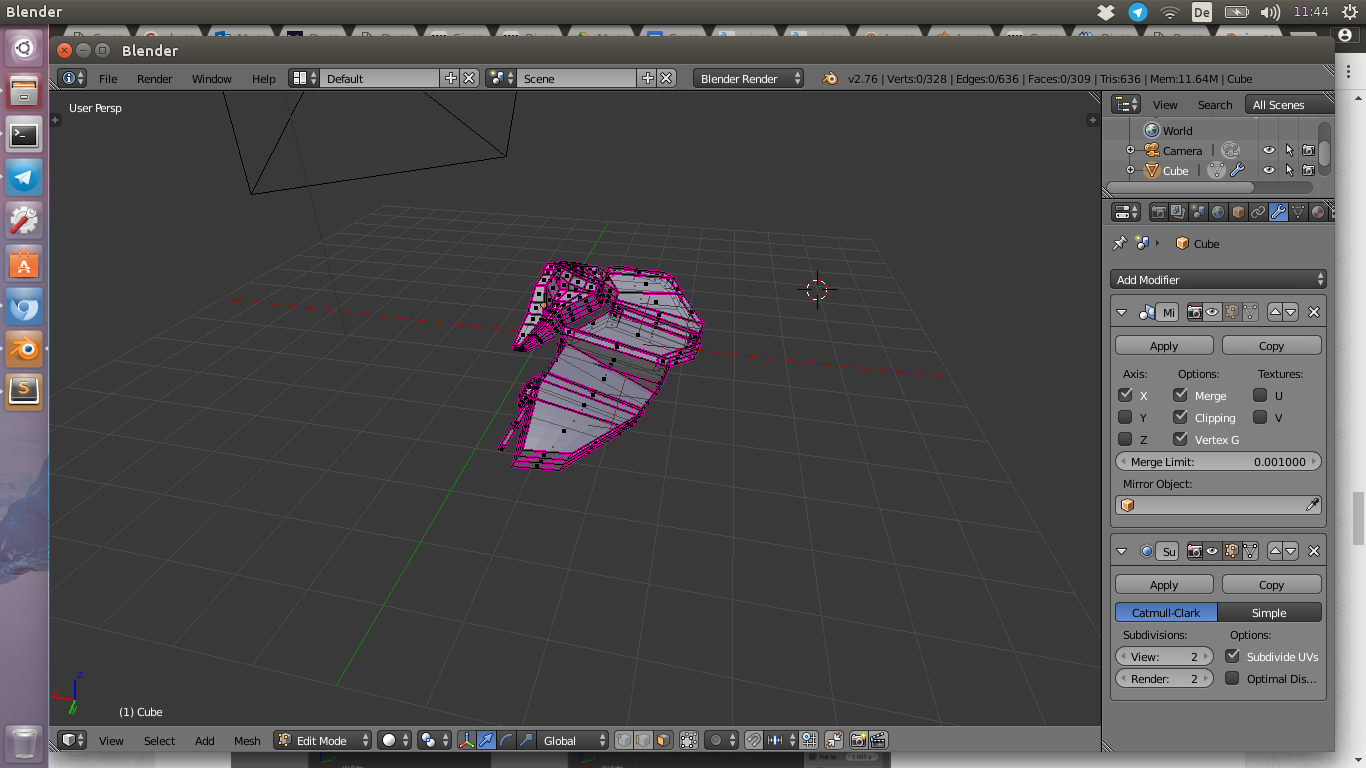Switch to edge select mode
Image resolution: width=1366 pixels, height=768 pixels.
[644, 740]
